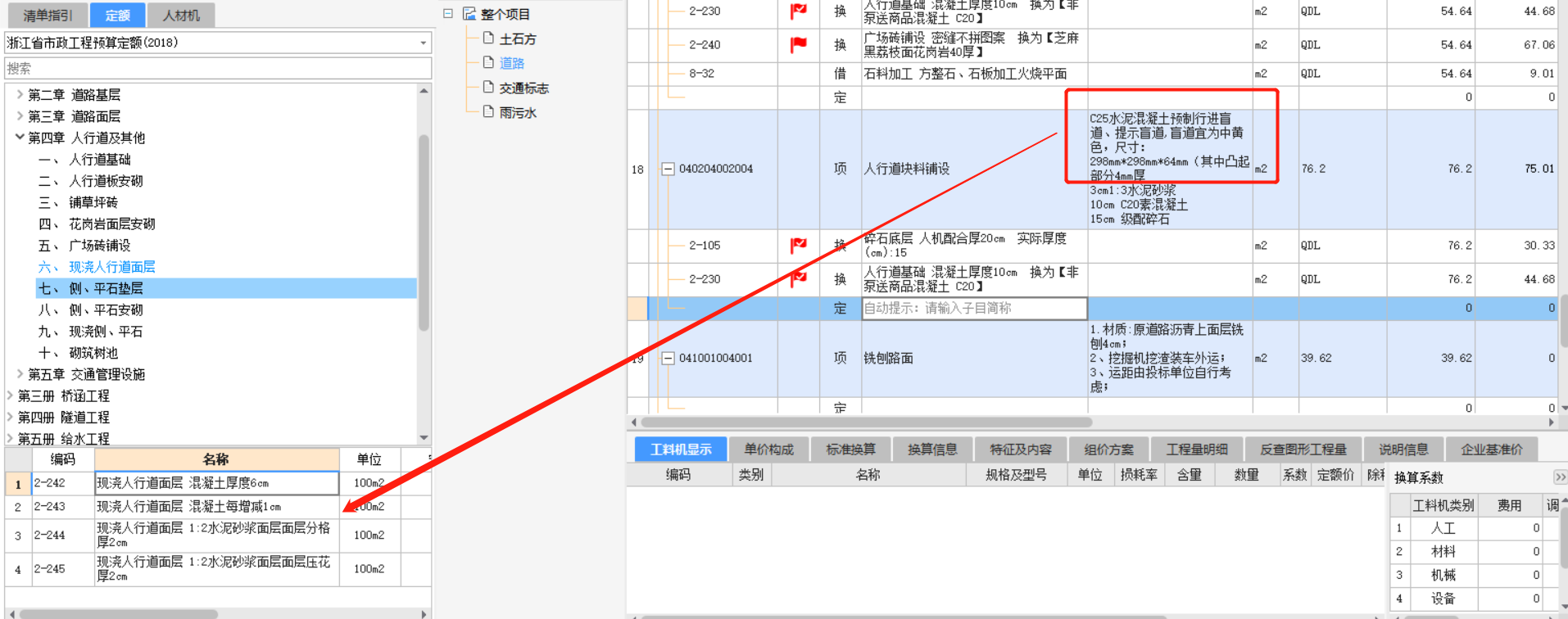1568x619 pixels.
Task: Click the 雨污水 document icon
Action: [x=488, y=111]
